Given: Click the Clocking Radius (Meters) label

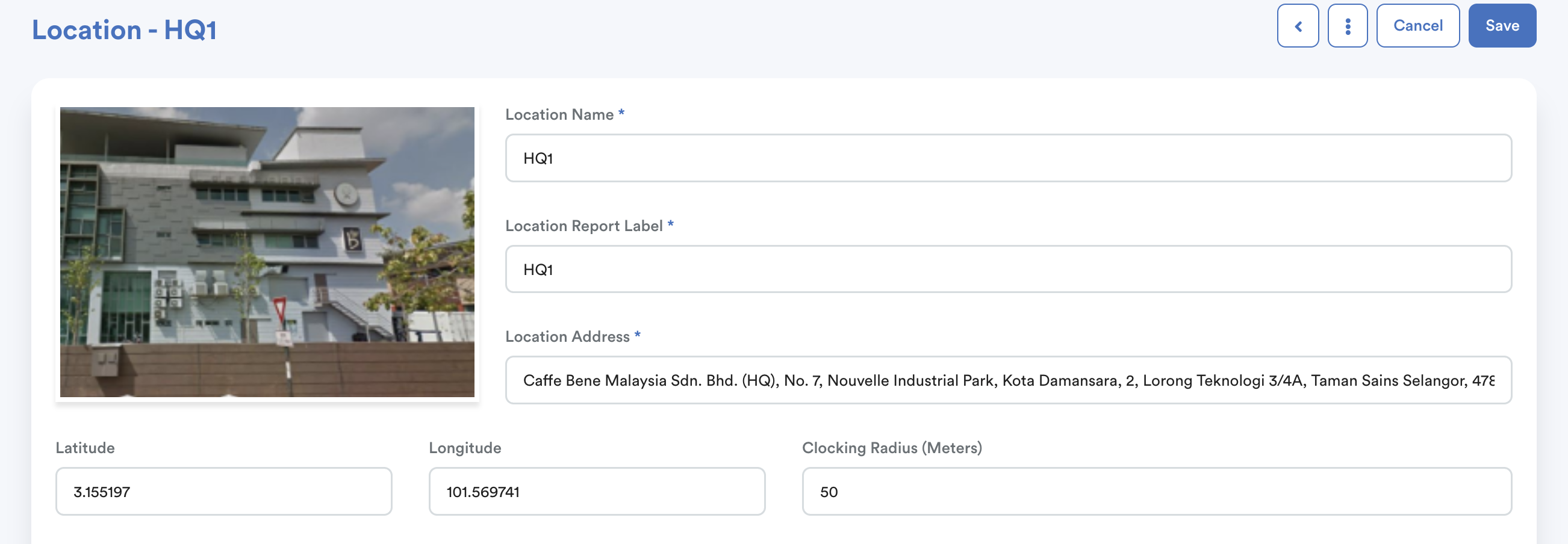Looking at the screenshot, I should tap(892, 448).
